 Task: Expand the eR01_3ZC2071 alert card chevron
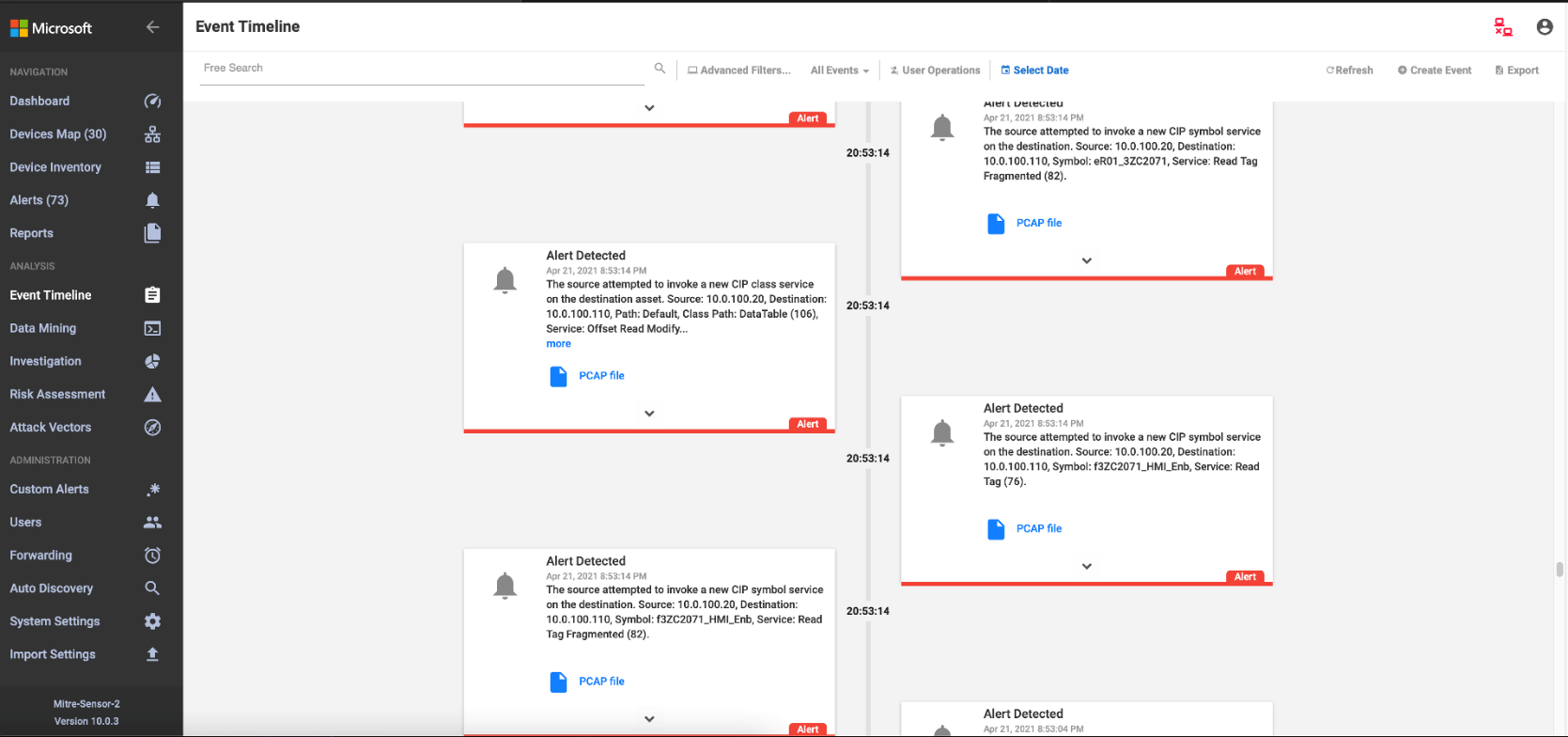tap(1087, 260)
